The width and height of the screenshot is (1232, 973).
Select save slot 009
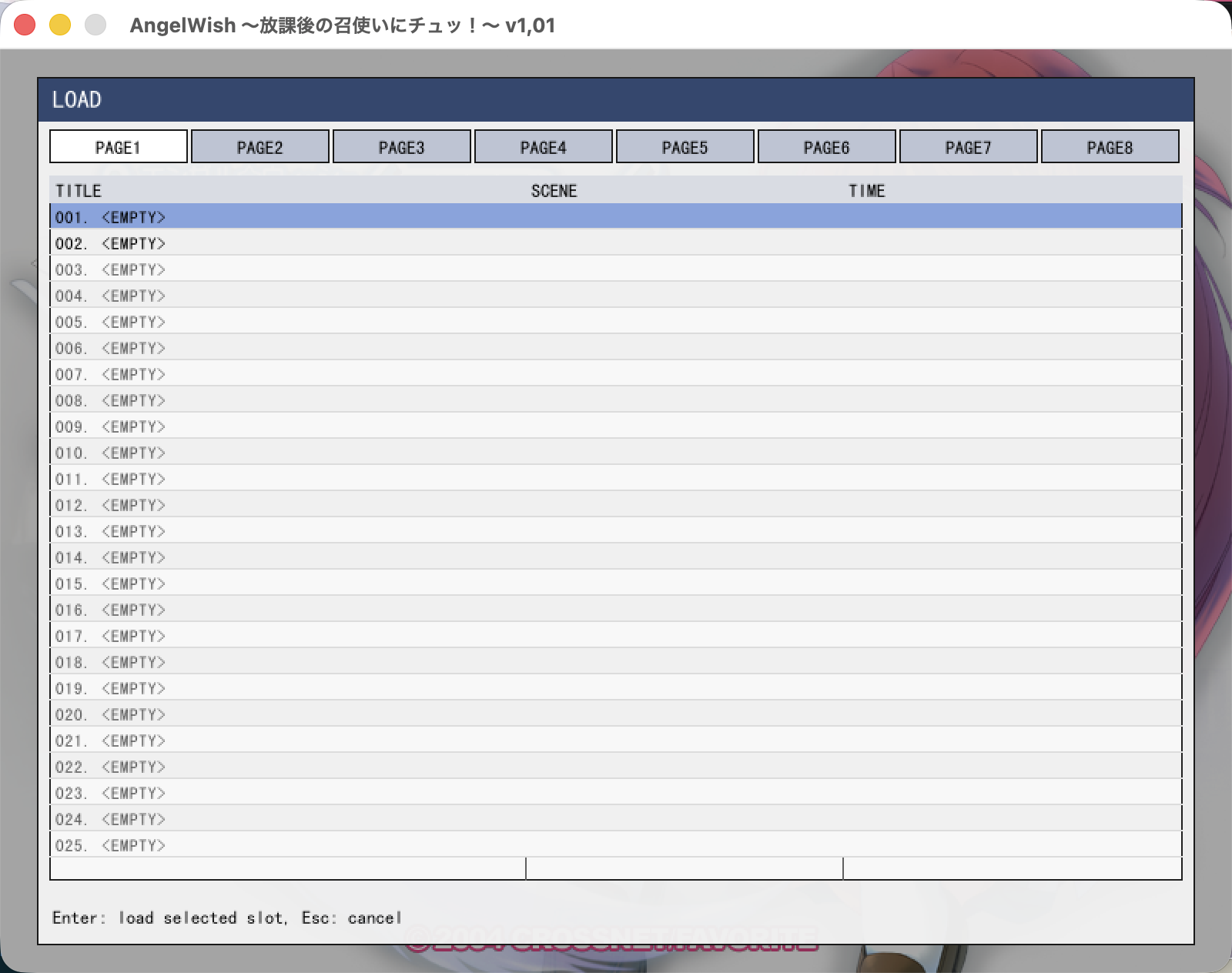[616, 426]
